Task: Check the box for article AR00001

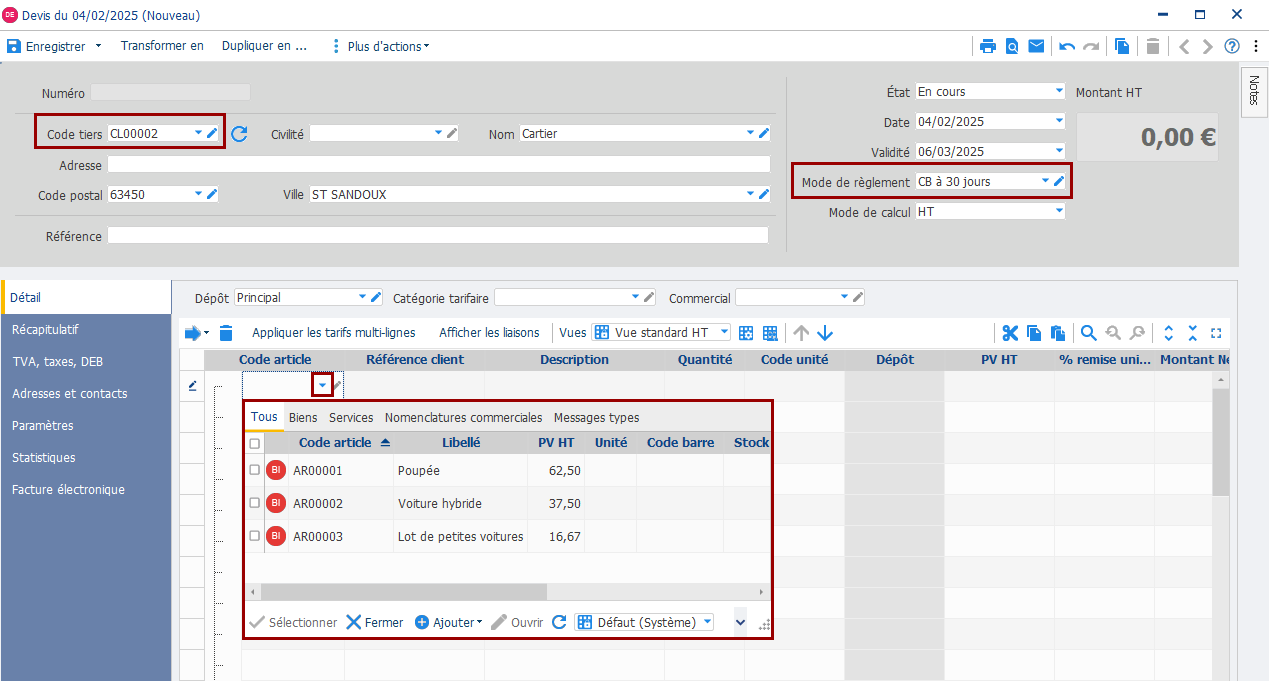Action: tap(255, 470)
